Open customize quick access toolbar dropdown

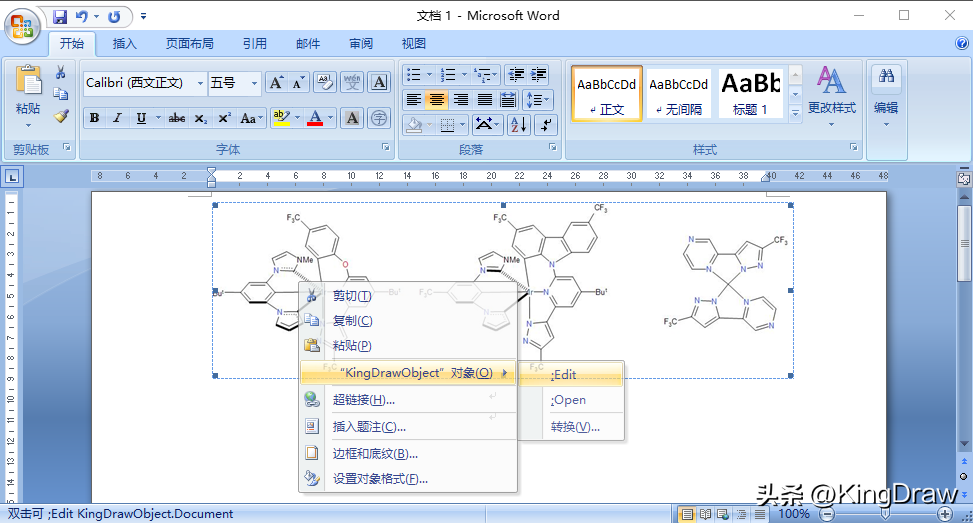[x=143, y=17]
